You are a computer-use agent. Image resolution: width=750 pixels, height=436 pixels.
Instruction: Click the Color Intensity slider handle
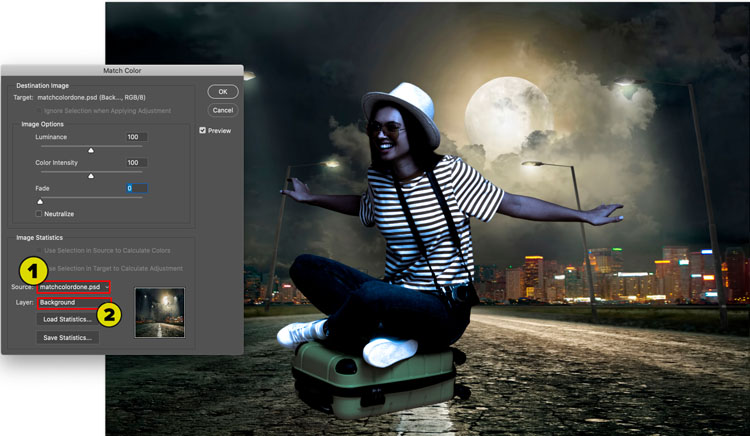[91, 175]
